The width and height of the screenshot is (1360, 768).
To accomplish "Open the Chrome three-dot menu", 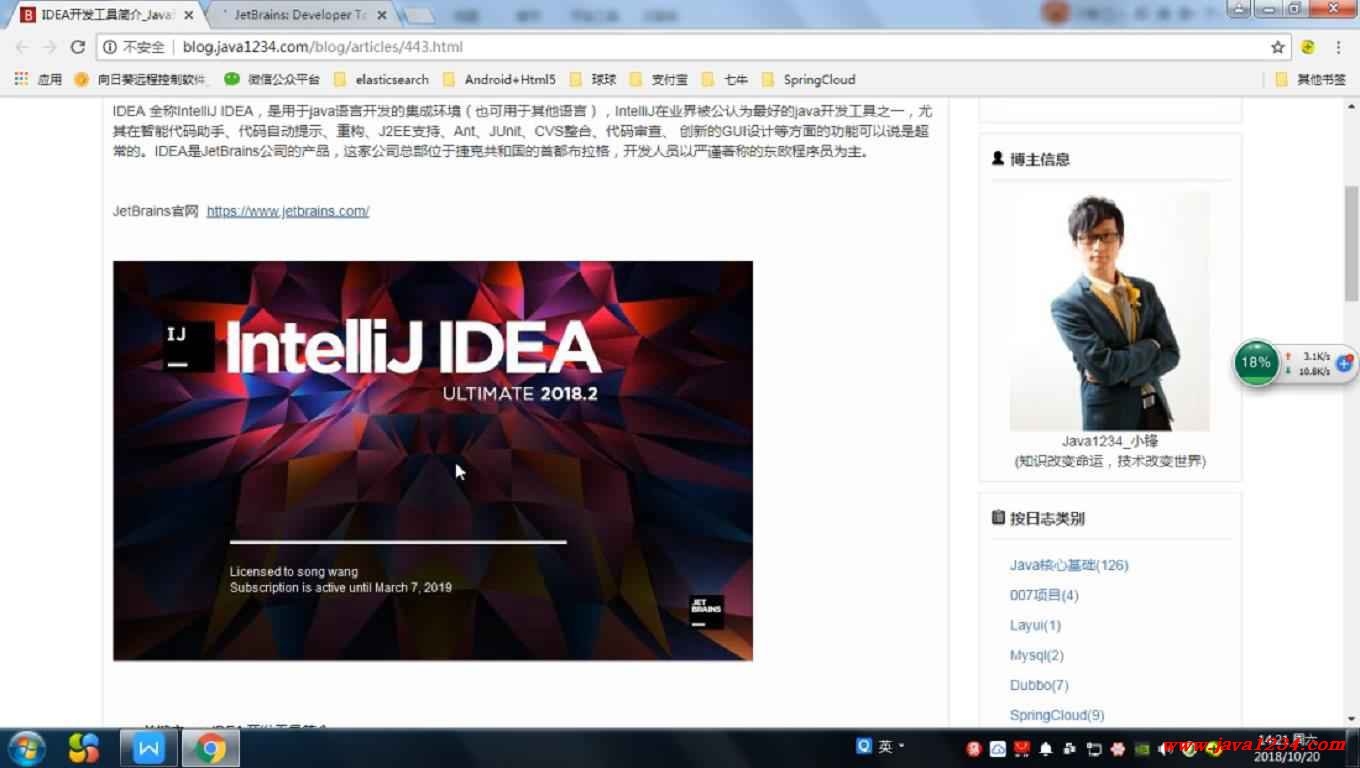I will pos(1339,46).
